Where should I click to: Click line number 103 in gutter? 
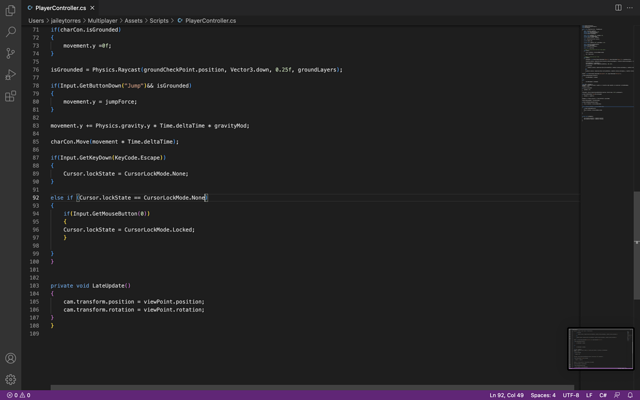click(34, 286)
